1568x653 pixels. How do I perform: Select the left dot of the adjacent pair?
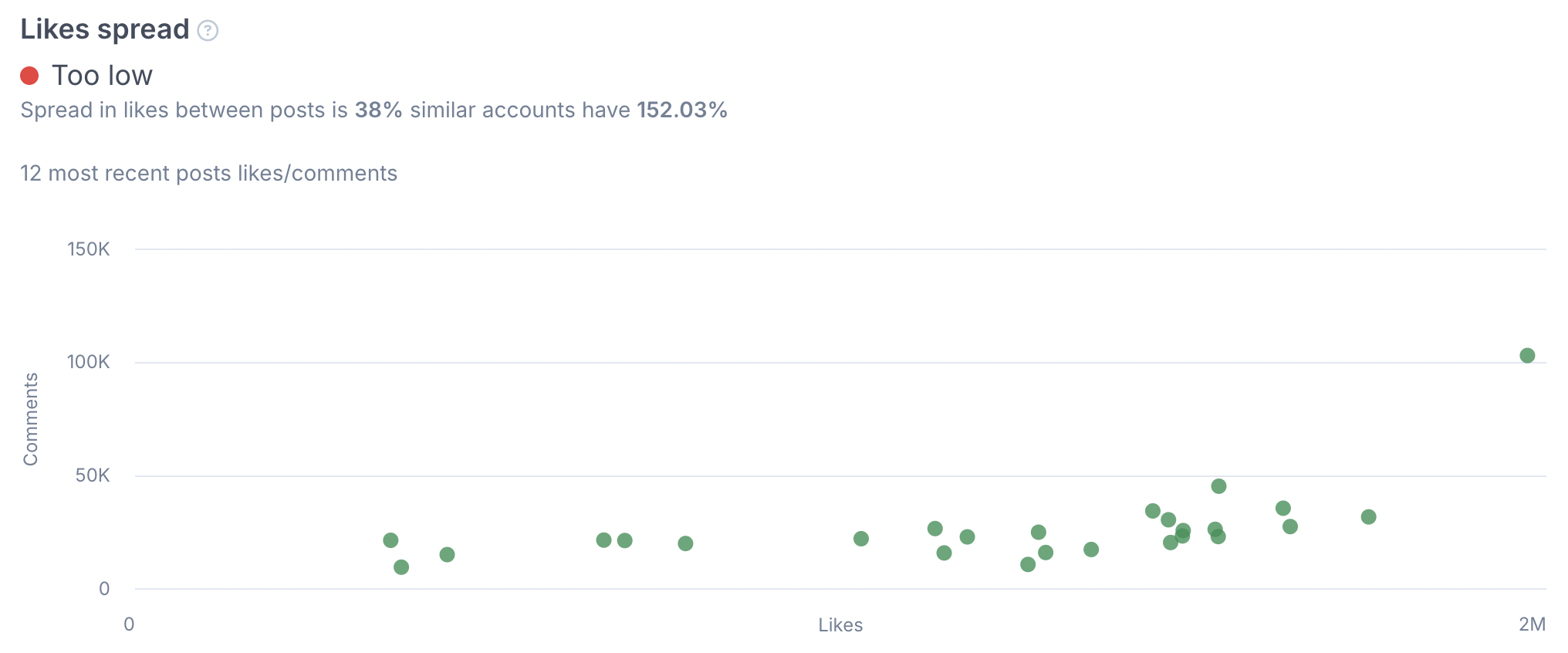coord(604,540)
